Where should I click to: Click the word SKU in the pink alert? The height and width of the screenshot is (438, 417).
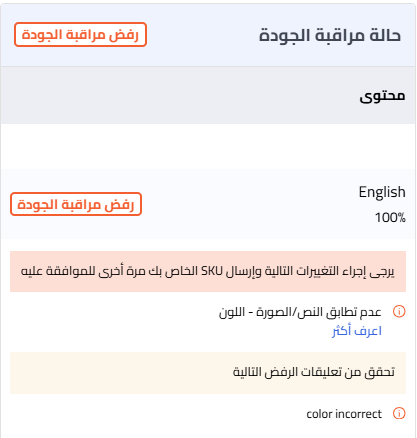point(211,271)
